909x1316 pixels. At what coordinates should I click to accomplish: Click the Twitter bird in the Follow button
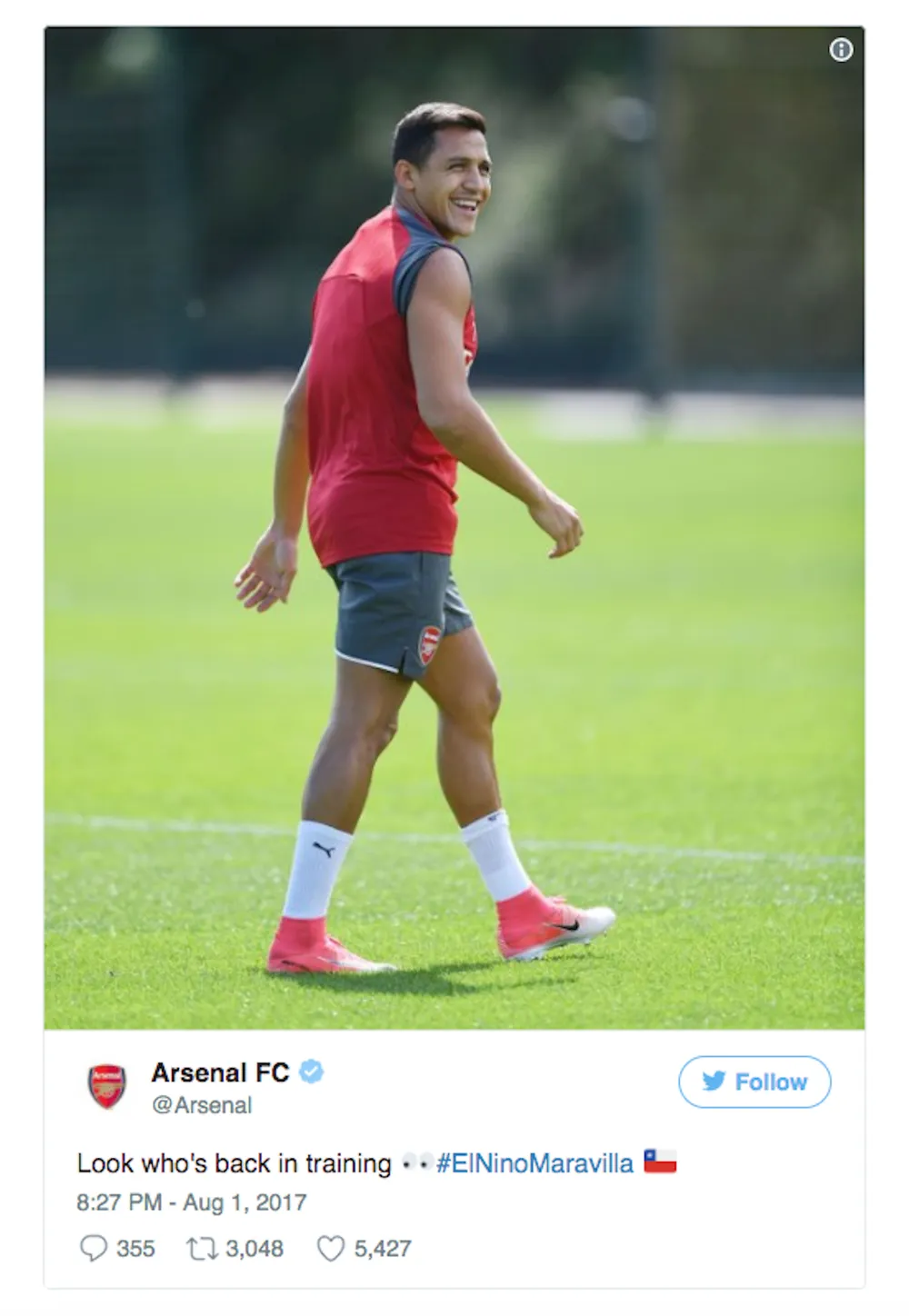(x=714, y=1082)
